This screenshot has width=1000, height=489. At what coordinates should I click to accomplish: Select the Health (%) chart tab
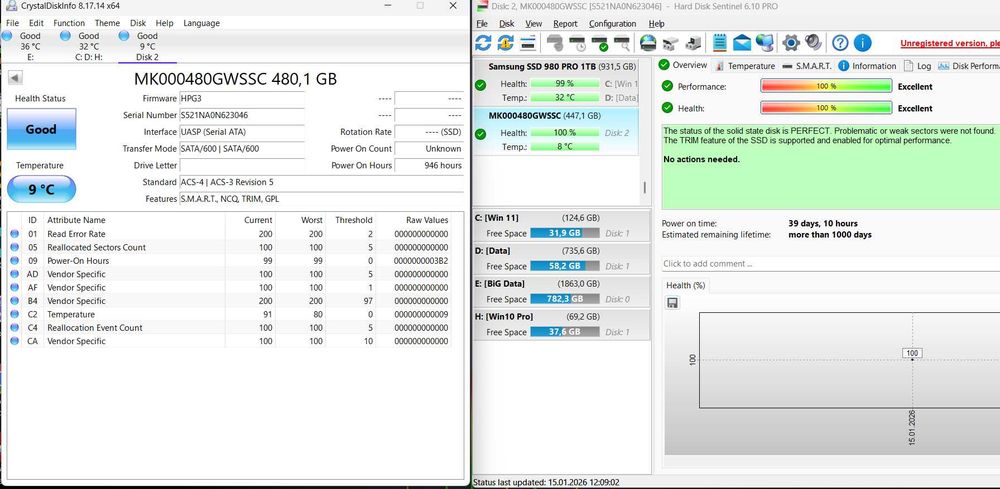(x=686, y=285)
